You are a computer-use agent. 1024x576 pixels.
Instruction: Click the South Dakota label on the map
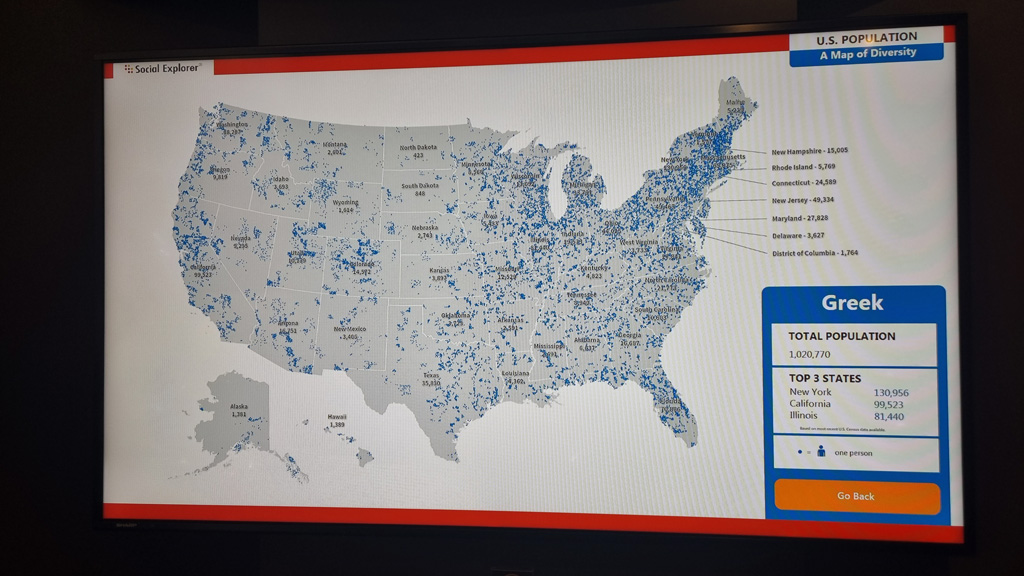coord(420,189)
